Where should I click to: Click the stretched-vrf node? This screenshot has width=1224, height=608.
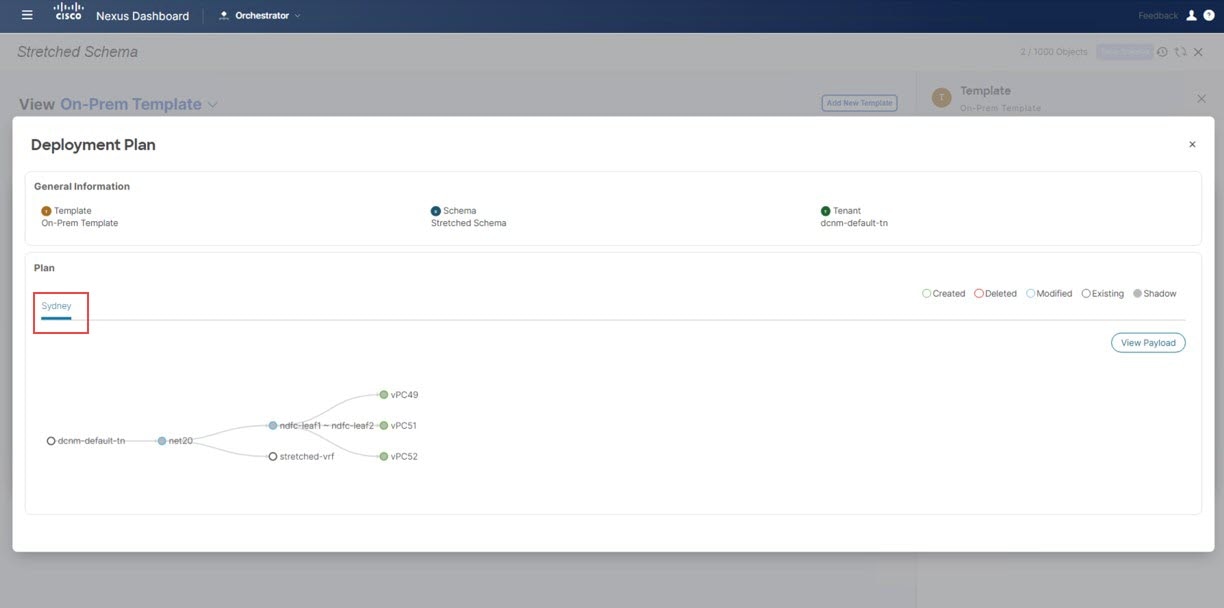click(x=273, y=456)
